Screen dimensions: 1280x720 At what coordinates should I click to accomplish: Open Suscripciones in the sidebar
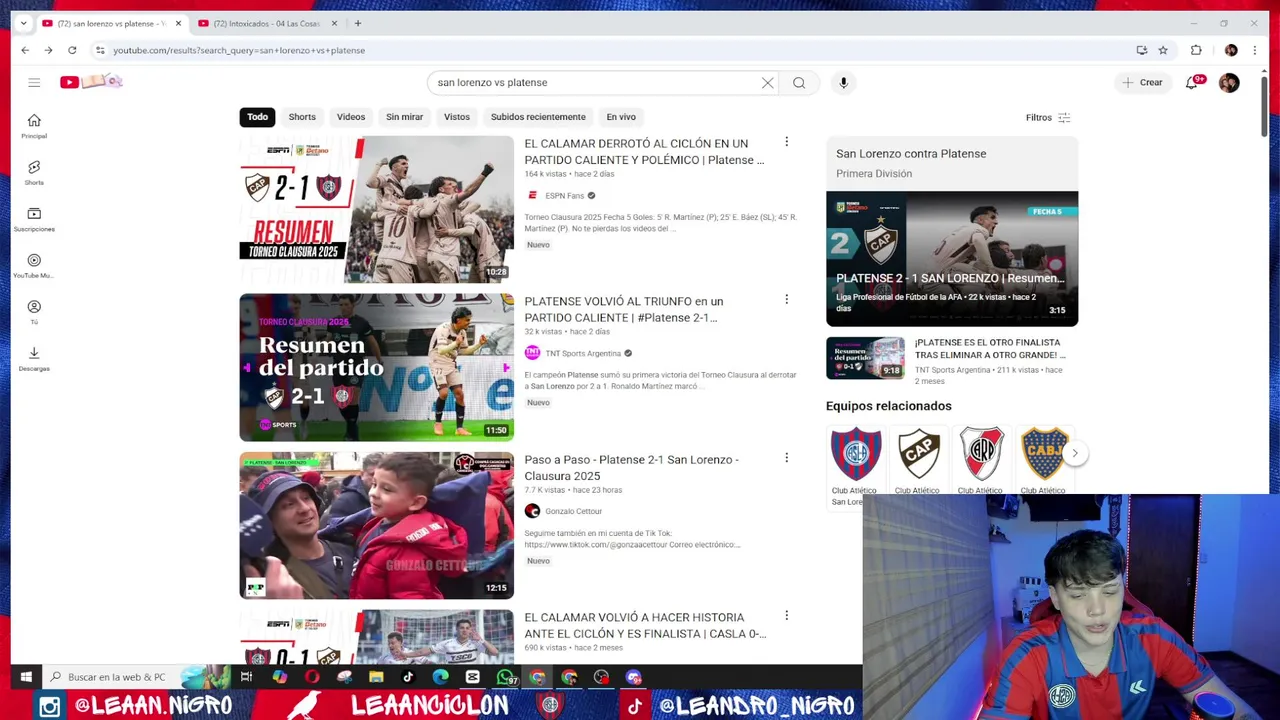click(34, 219)
